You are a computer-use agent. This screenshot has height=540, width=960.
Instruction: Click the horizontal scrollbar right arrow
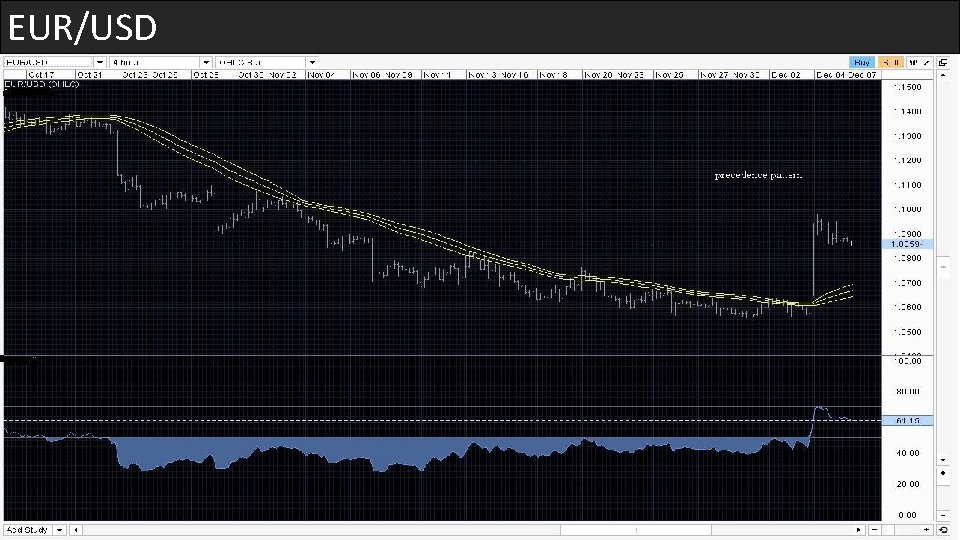coord(858,530)
